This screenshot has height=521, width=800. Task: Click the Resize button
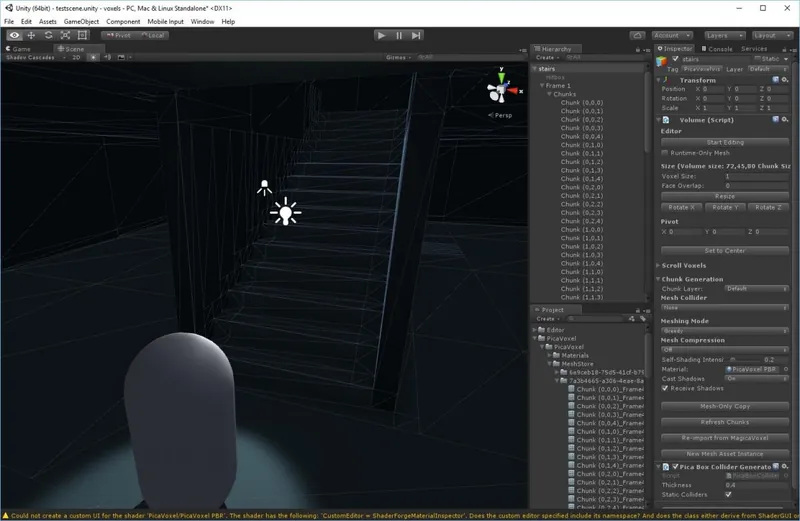coord(725,196)
